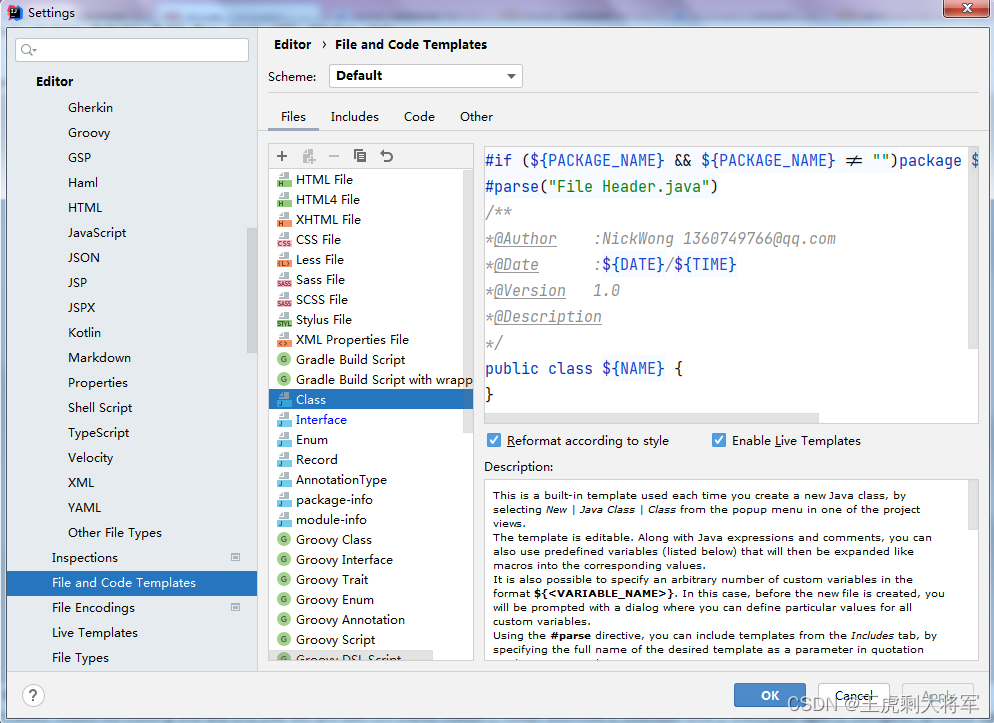
Task: Click the Groovy Class template icon
Action: 284,539
